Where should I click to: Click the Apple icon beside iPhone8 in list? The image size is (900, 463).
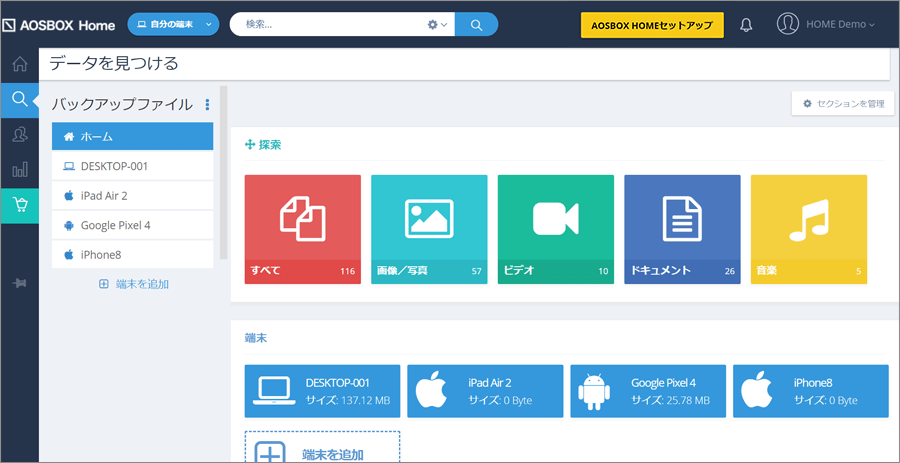69,254
